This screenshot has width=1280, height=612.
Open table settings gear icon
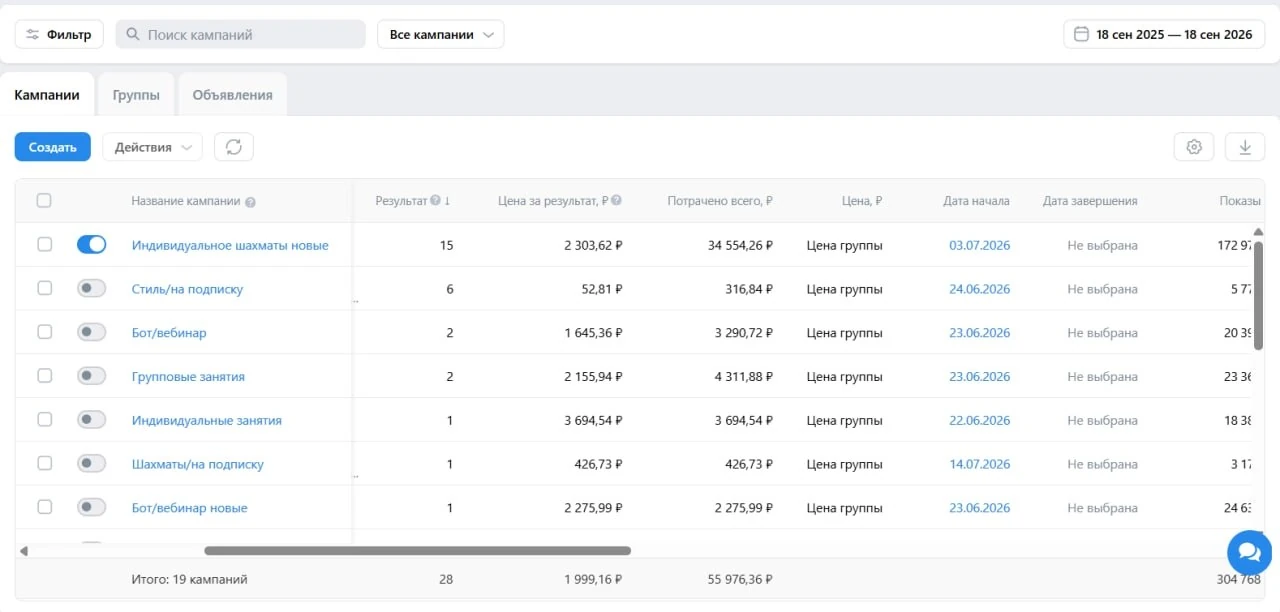click(x=1194, y=147)
